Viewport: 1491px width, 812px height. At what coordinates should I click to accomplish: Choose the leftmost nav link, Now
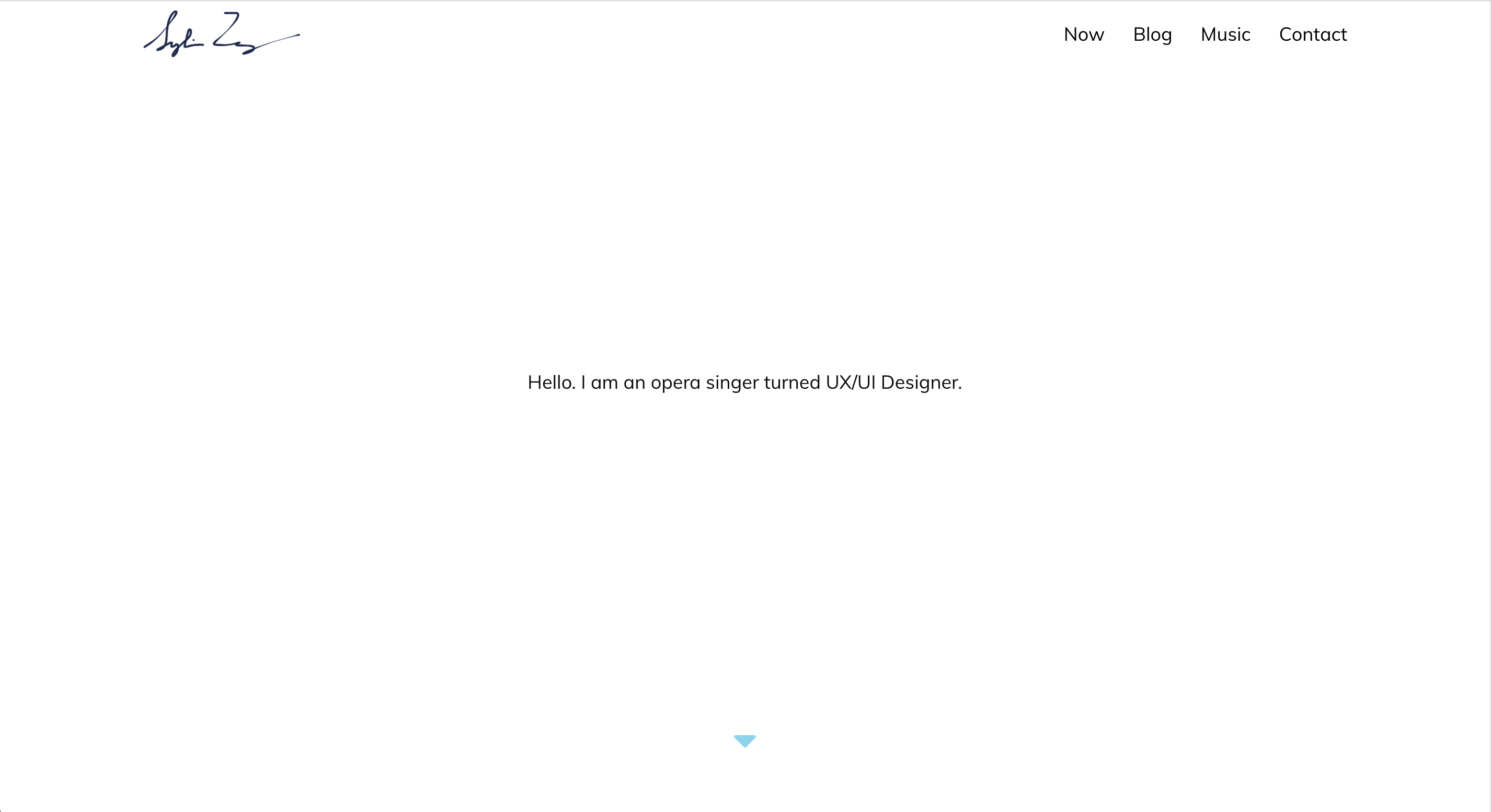click(1084, 34)
